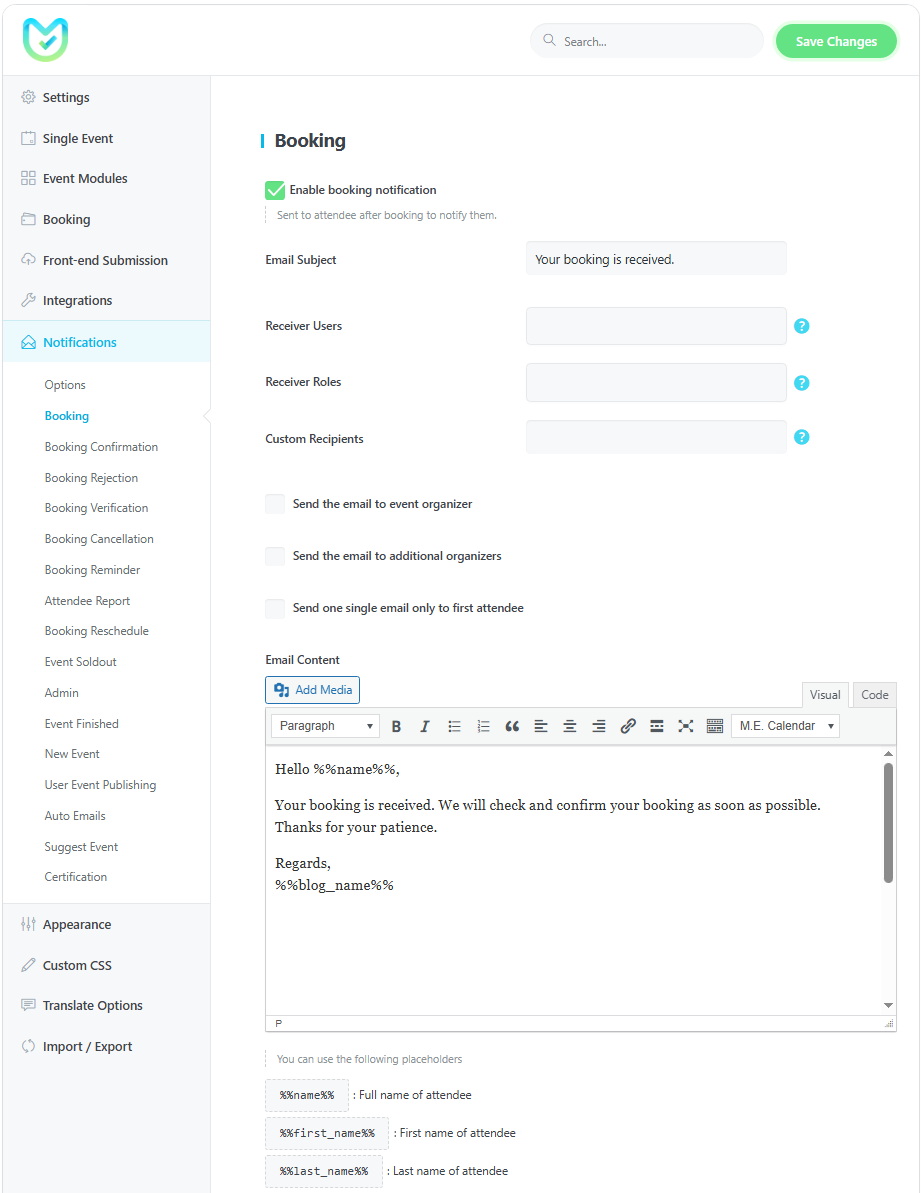This screenshot has height=1193, width=922.
Task: Click the Add Media button
Action: pyautogui.click(x=312, y=690)
